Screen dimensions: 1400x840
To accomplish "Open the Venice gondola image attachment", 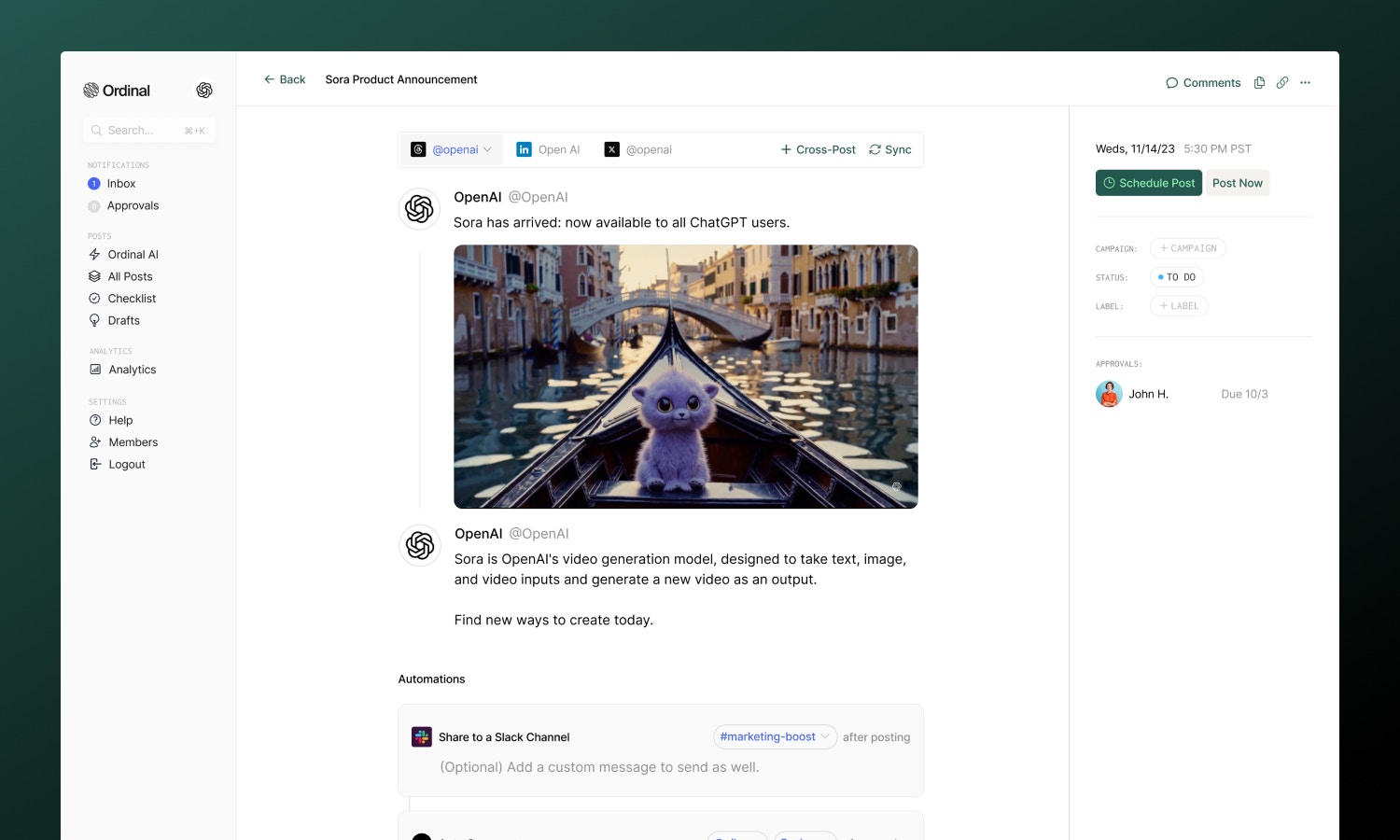I will (x=686, y=377).
